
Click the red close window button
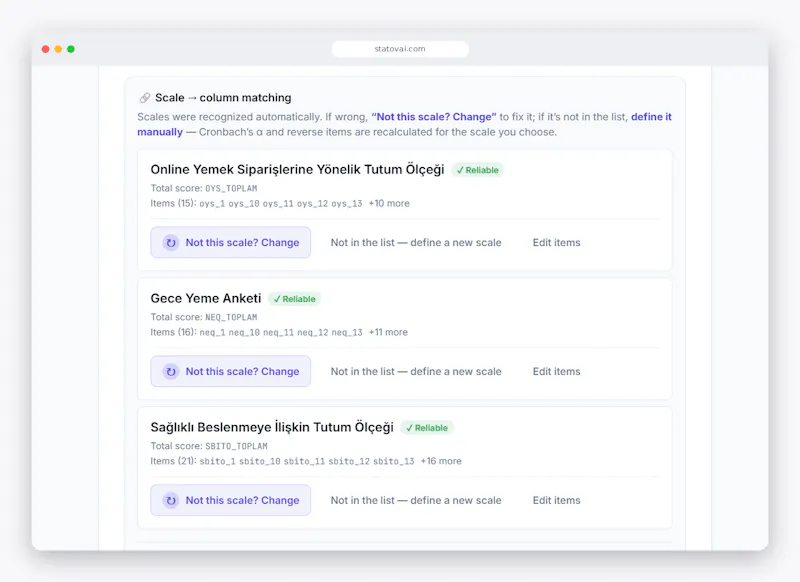click(x=45, y=49)
